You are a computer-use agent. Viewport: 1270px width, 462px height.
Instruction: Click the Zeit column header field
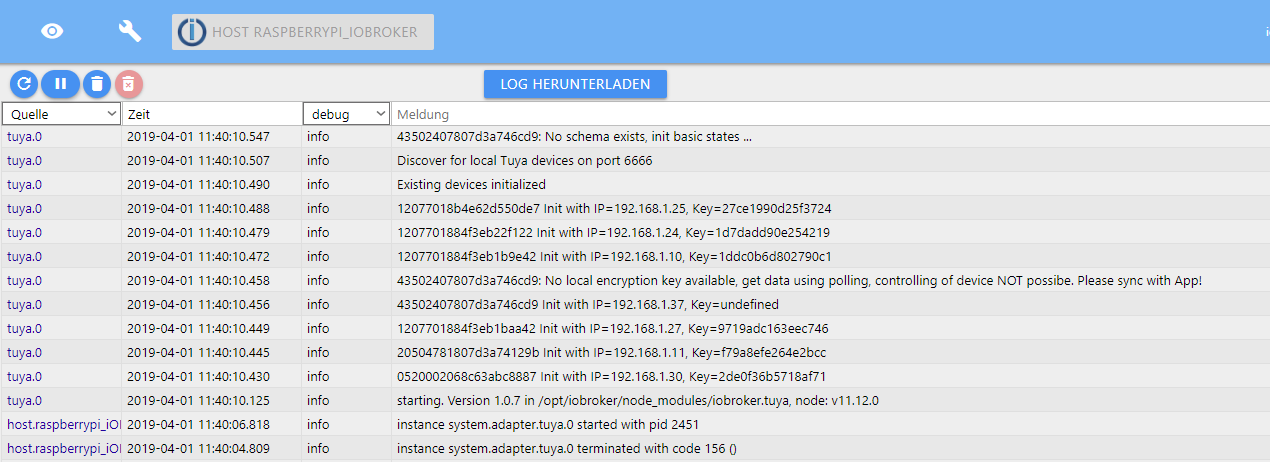212,114
